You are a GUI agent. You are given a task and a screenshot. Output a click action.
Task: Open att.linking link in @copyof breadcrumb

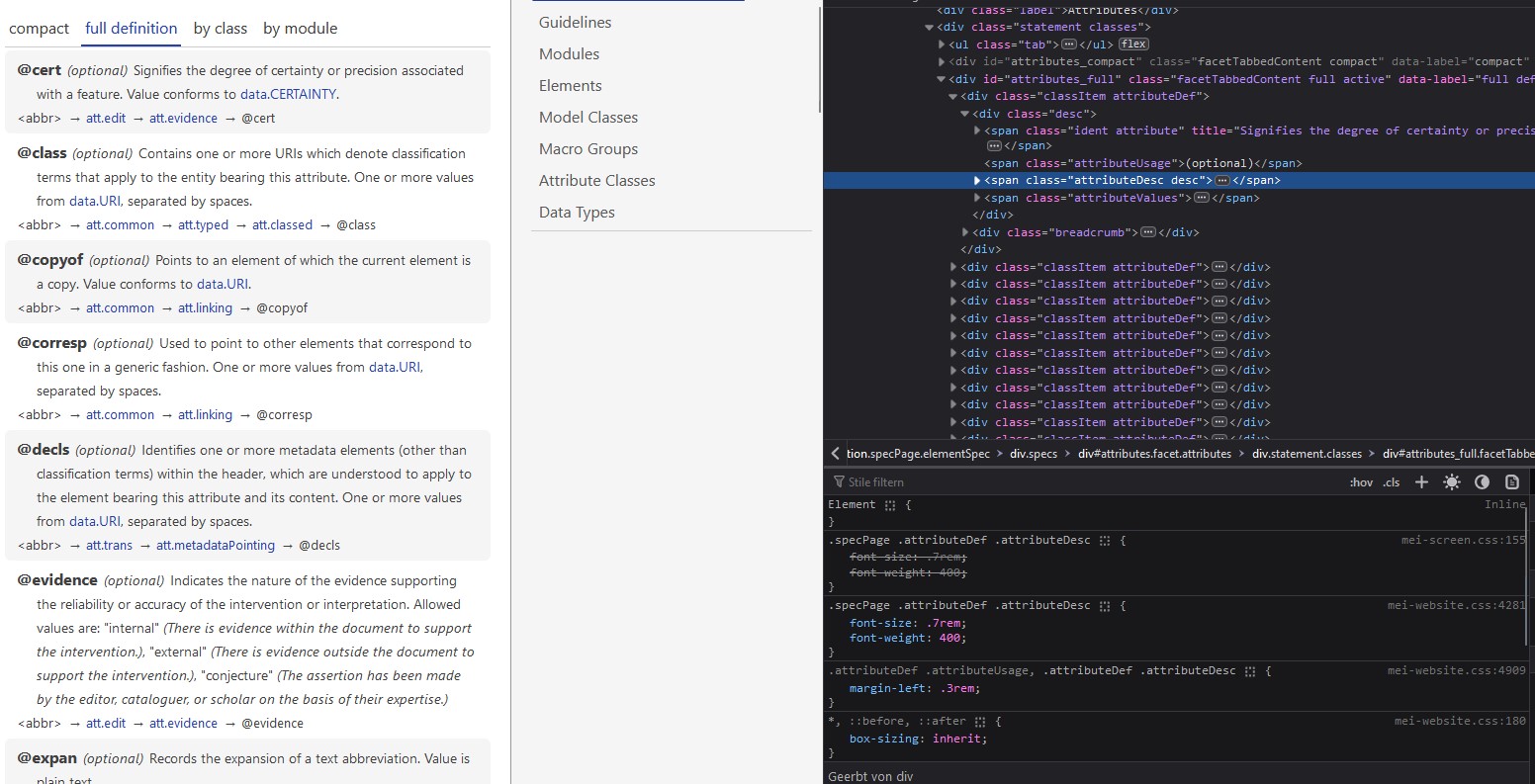[205, 308]
